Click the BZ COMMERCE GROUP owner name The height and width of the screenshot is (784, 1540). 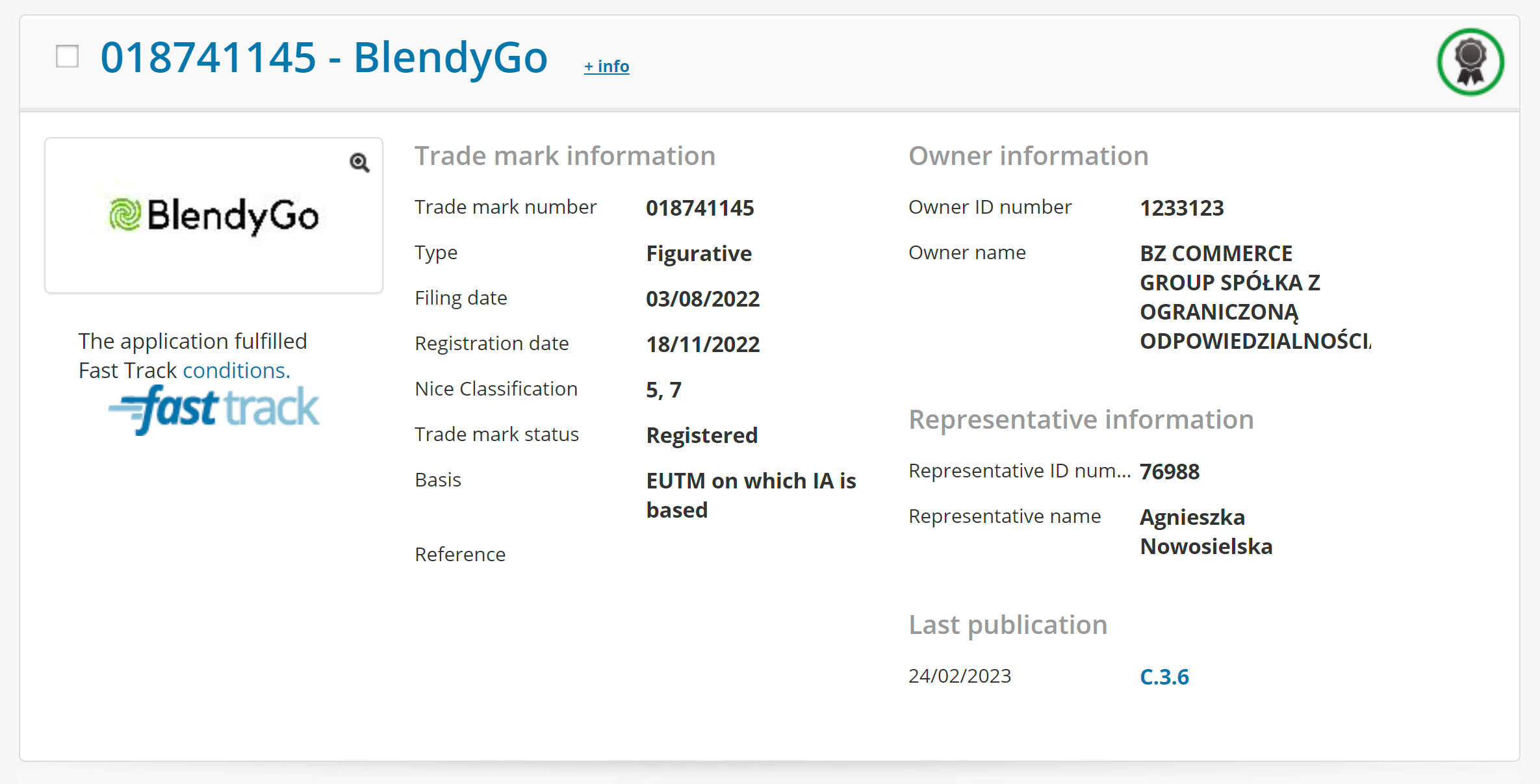(x=1229, y=297)
